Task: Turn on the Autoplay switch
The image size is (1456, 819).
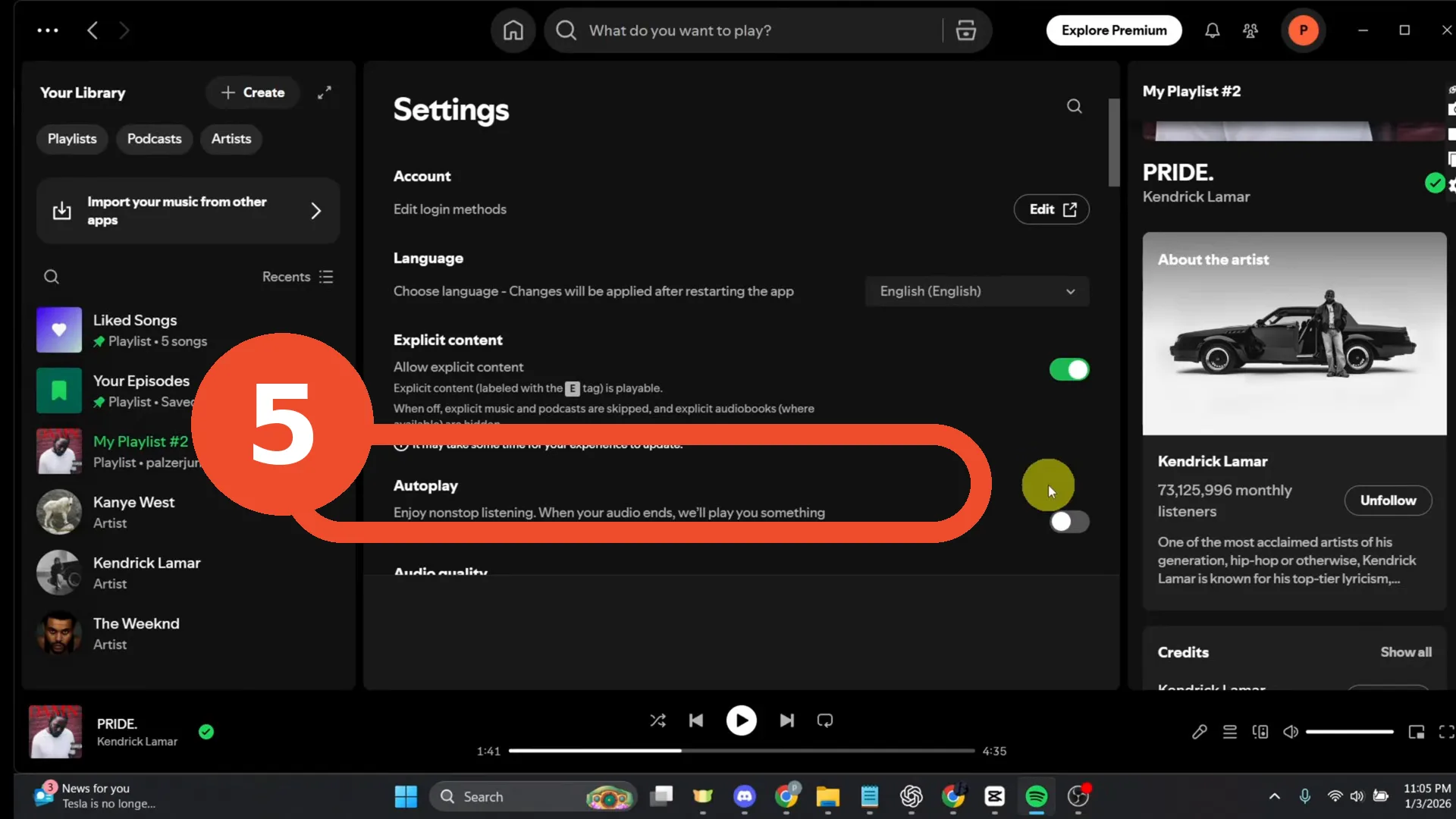Action: click(x=1069, y=522)
